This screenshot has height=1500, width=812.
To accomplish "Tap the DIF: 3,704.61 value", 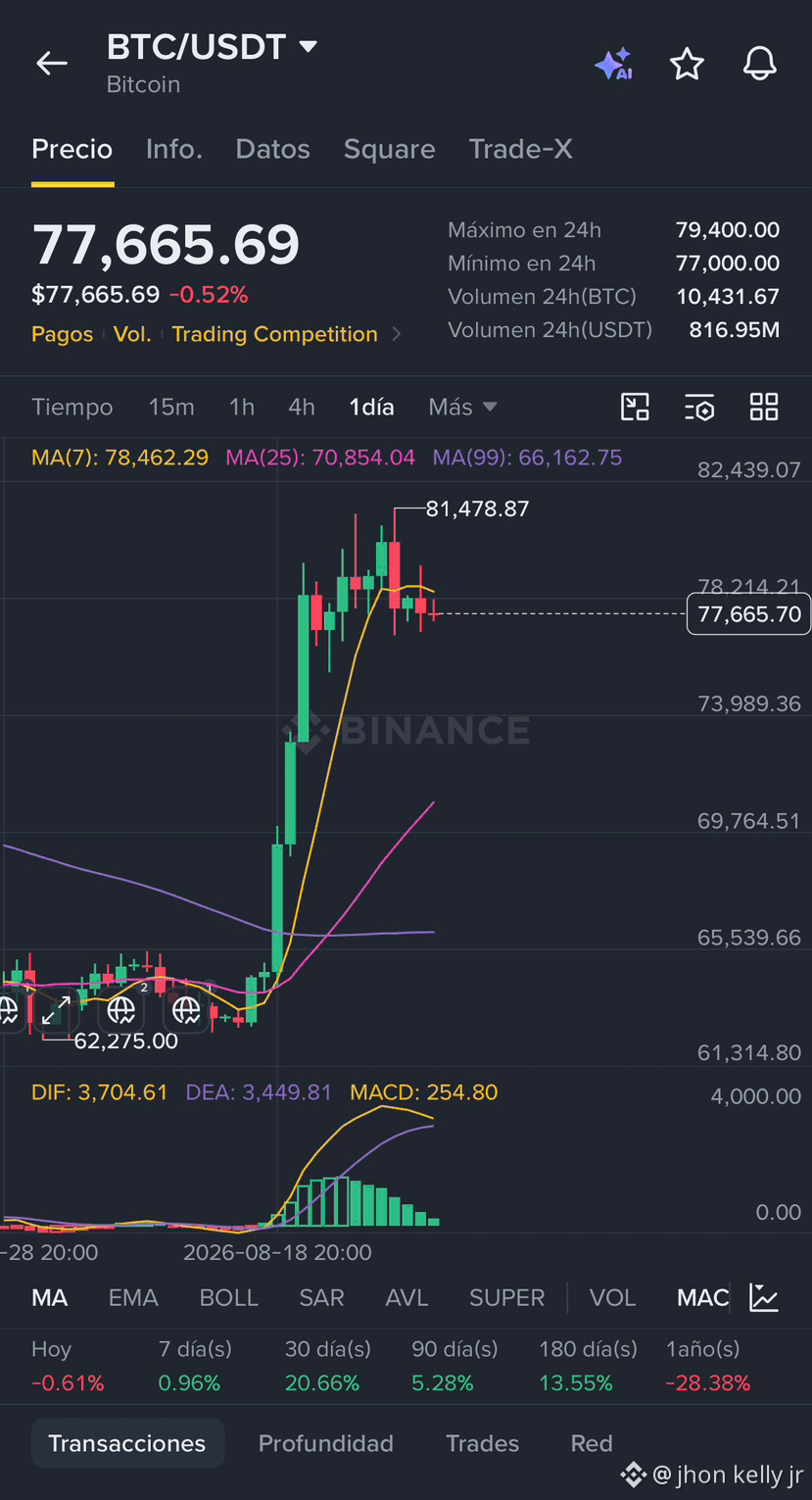I will [x=99, y=1092].
